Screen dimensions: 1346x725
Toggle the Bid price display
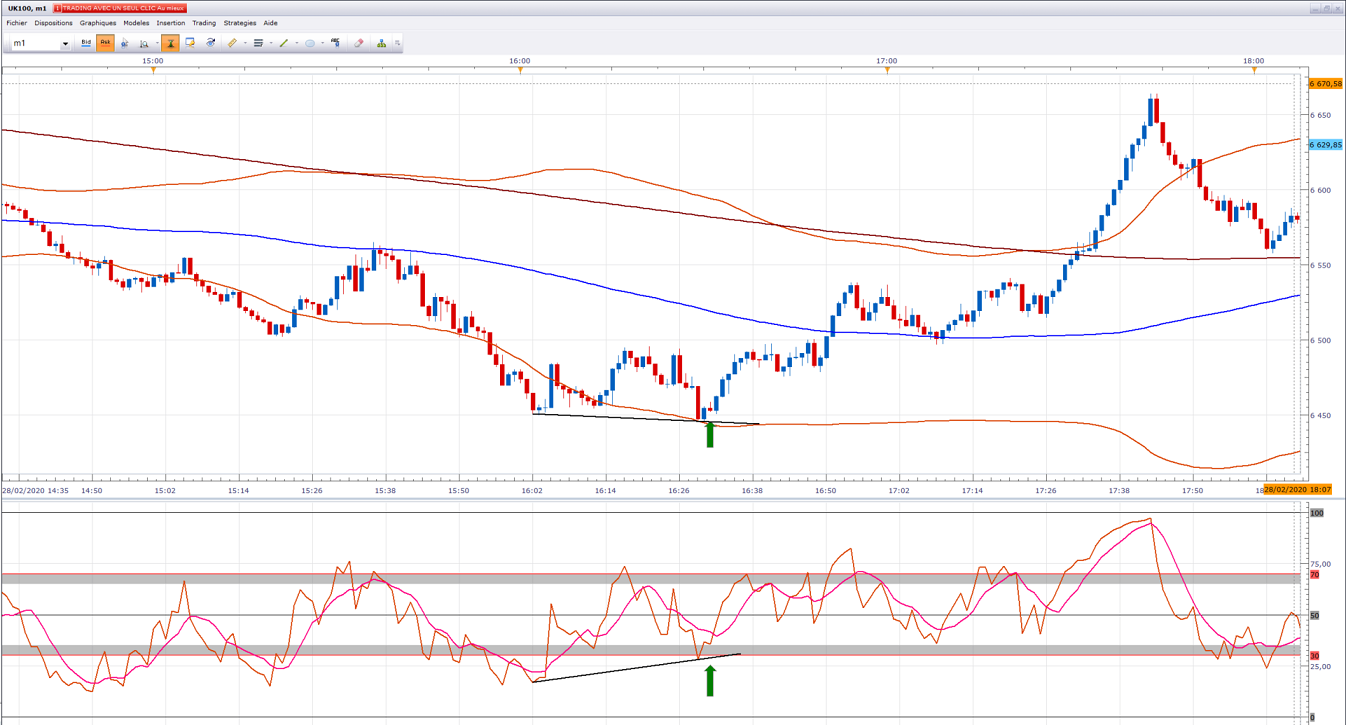pyautogui.click(x=86, y=43)
